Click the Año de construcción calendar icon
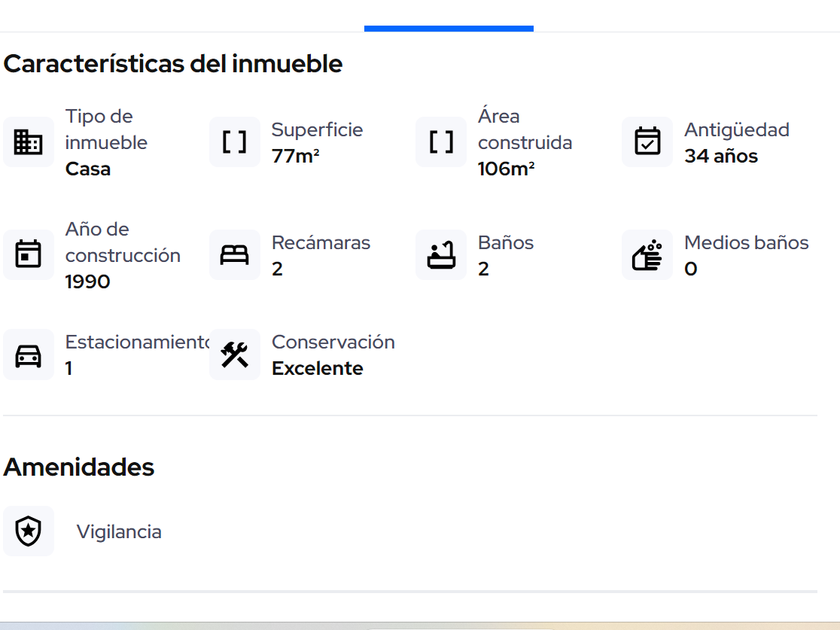Screen dimensions: 840x630 (28, 255)
